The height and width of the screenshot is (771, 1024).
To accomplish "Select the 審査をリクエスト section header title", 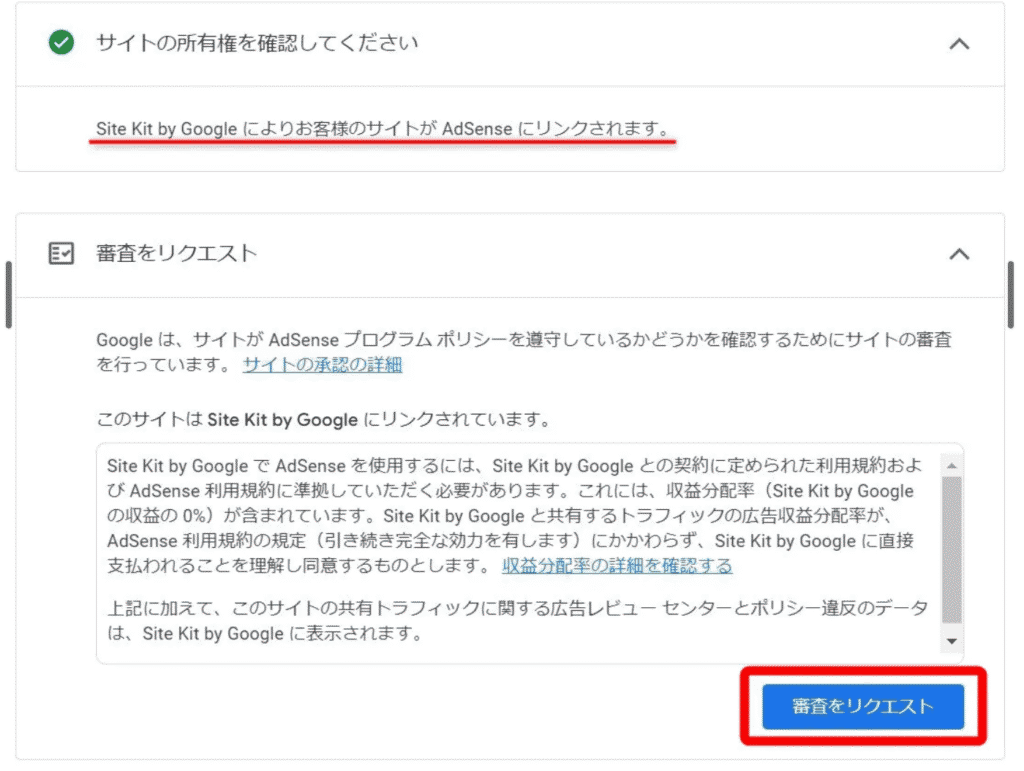I will tap(177, 253).
